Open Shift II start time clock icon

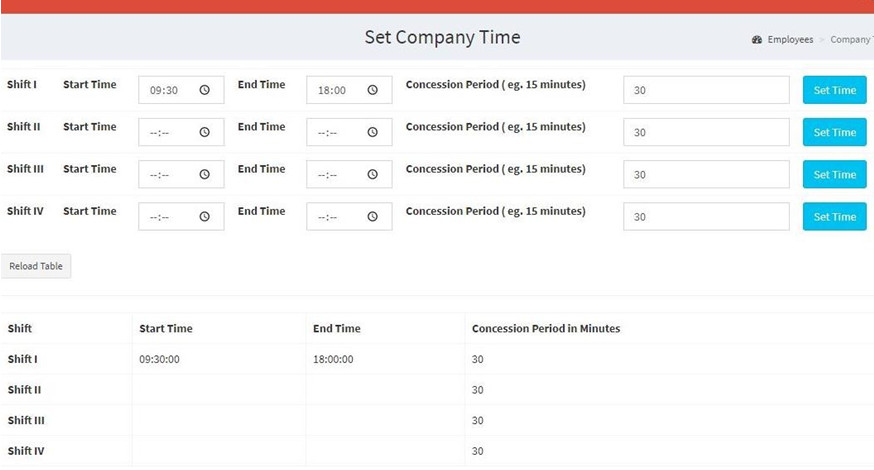click(x=205, y=132)
